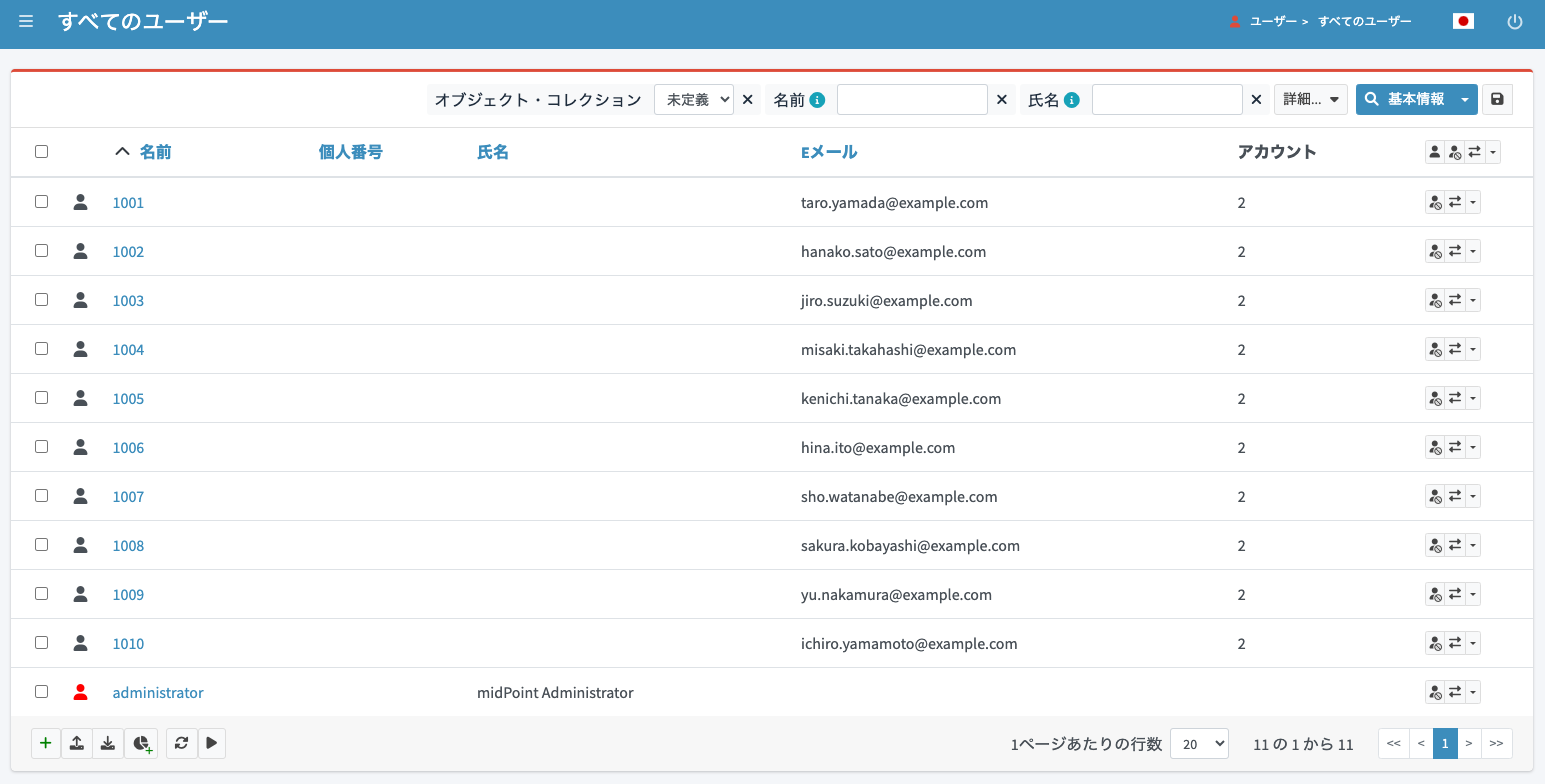Image resolution: width=1545 pixels, height=784 pixels.
Task: Click the download export icon
Action: [108, 743]
